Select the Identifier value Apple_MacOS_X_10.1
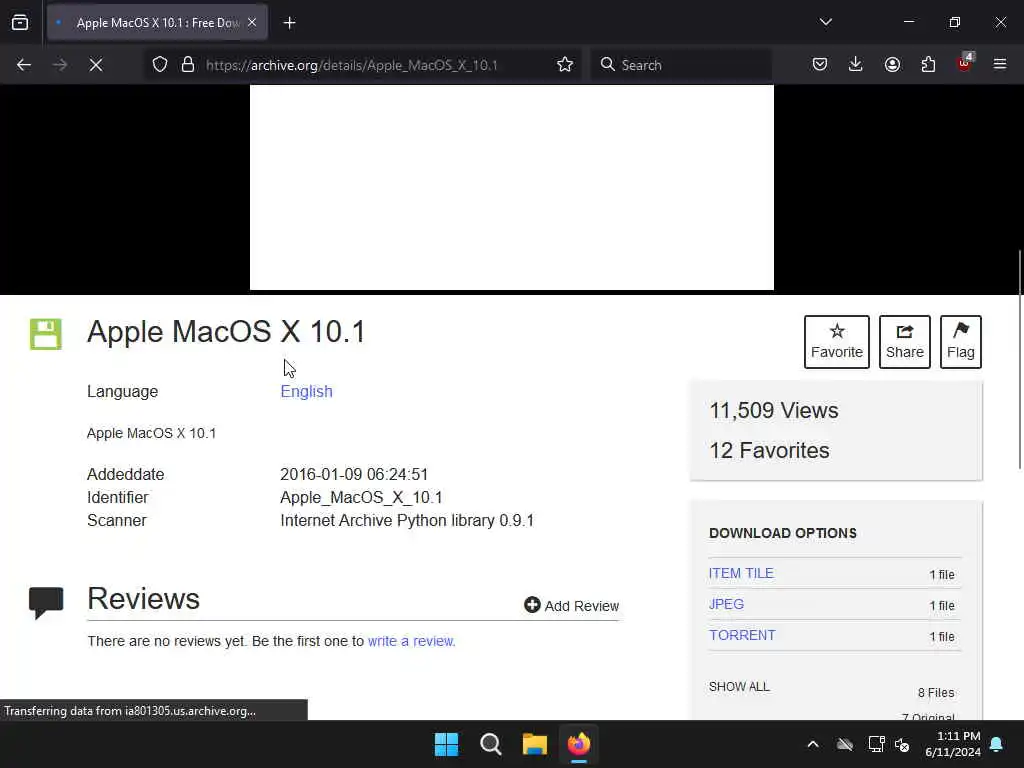Image resolution: width=1024 pixels, height=768 pixels. pos(361,498)
